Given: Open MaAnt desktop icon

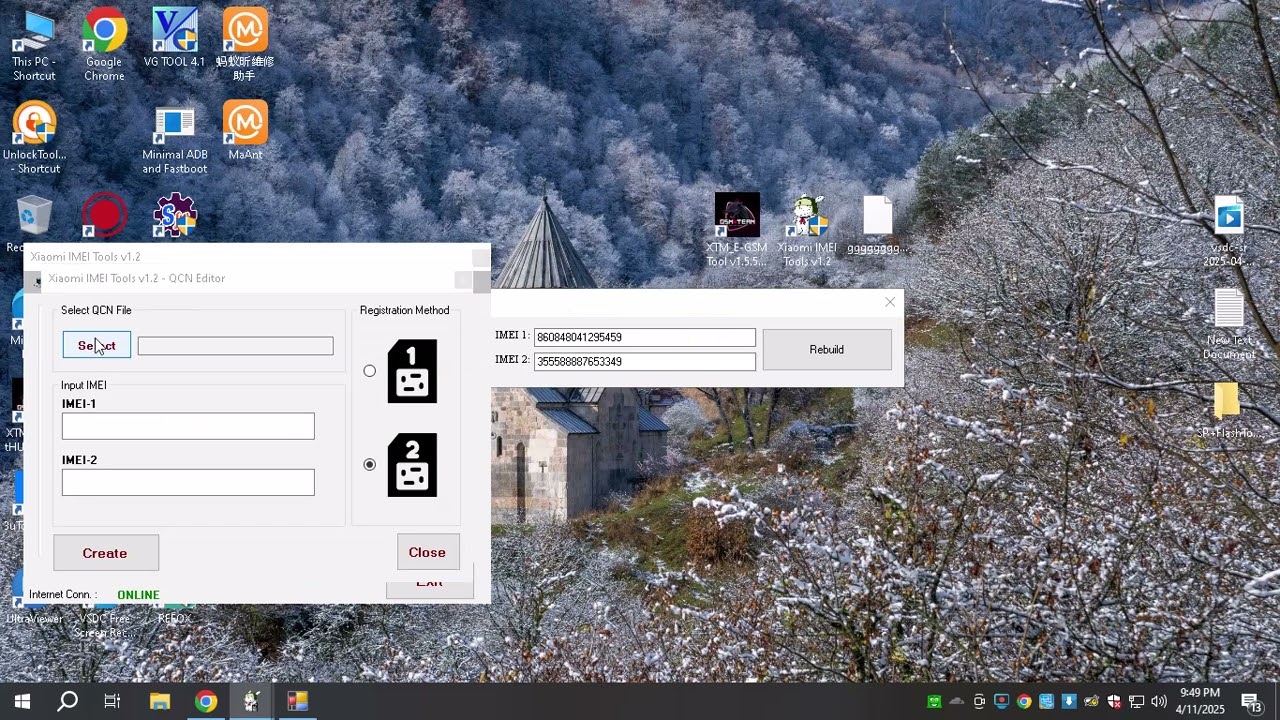Looking at the screenshot, I should pos(245,130).
